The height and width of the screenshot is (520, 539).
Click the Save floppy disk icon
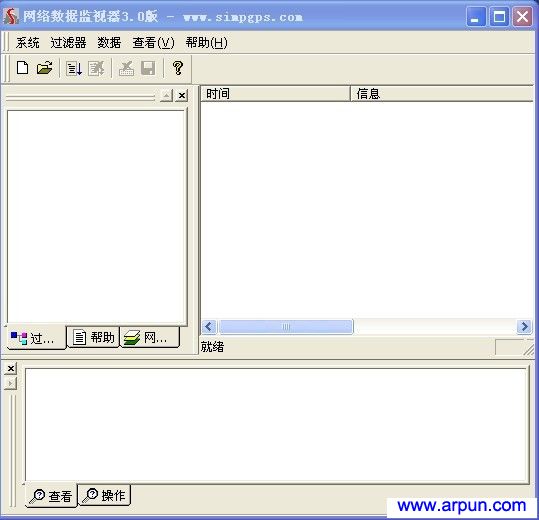click(x=148, y=68)
